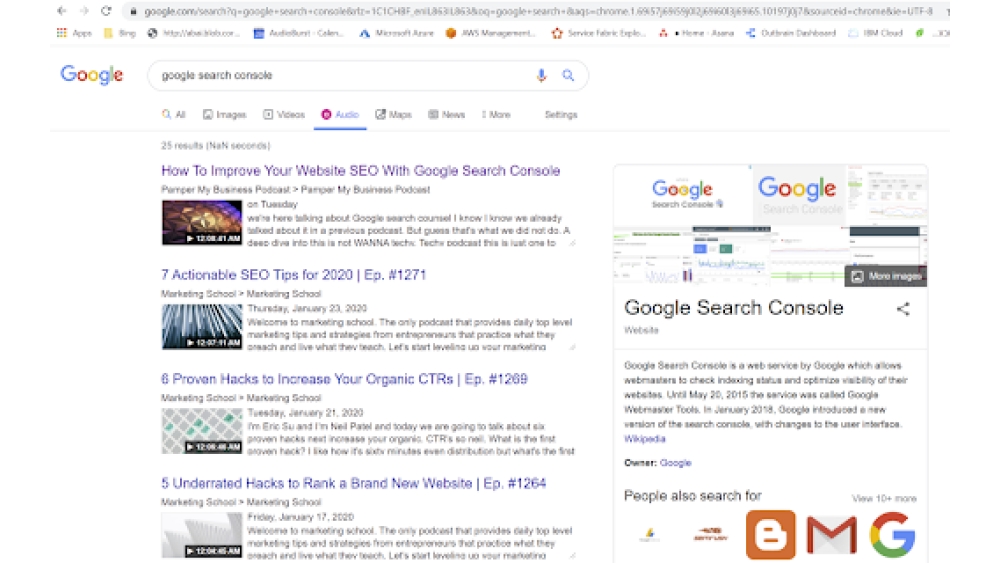Switch to the Images tab
The width and height of the screenshot is (1000, 563).
click(224, 115)
